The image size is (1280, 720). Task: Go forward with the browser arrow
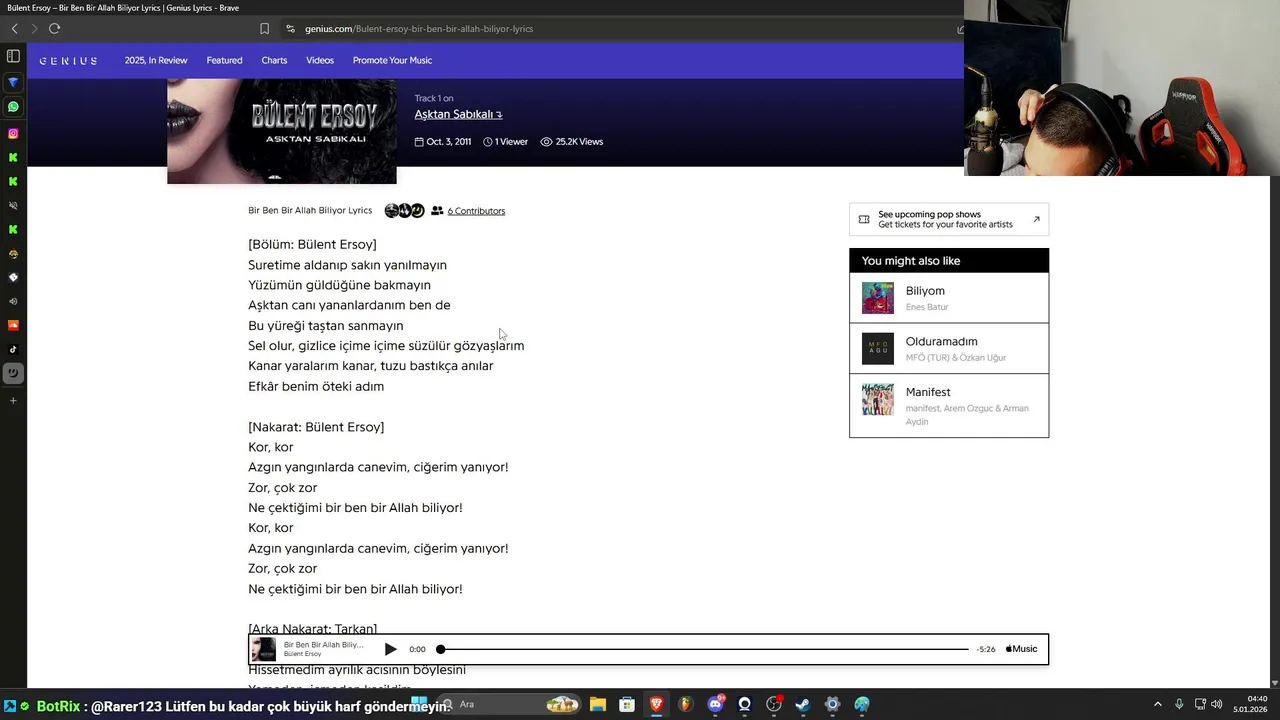tap(34, 28)
